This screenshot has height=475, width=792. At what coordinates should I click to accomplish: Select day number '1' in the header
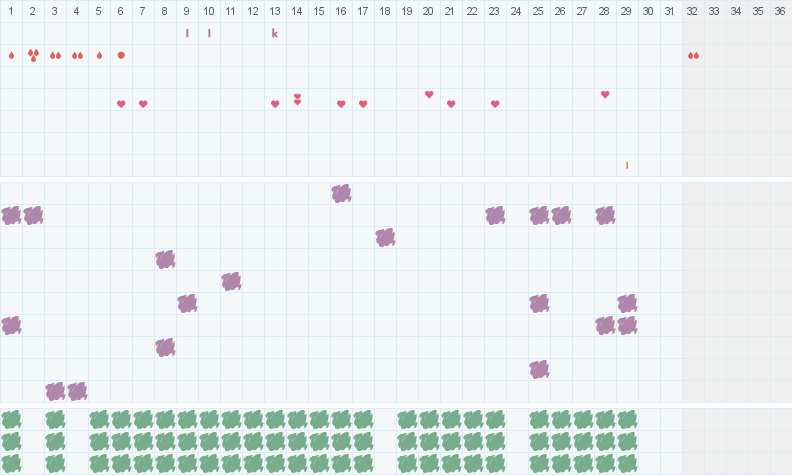[x=11, y=11]
